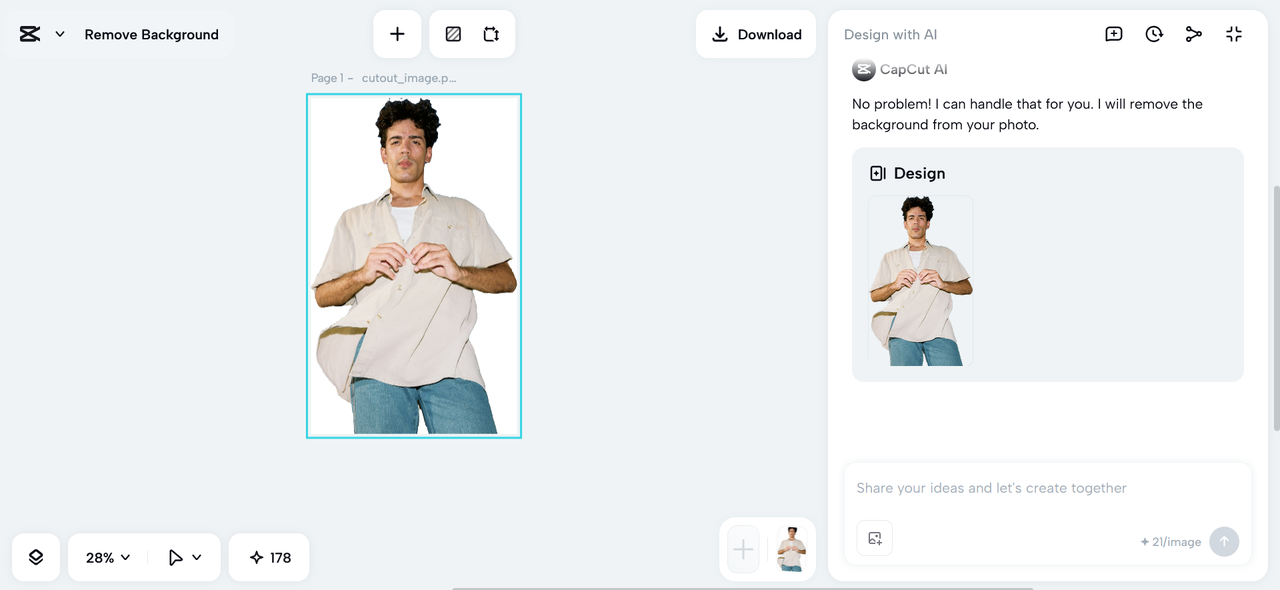Image resolution: width=1280 pixels, height=590 pixels.
Task: Collapse the Design with AI panel
Action: (1234, 34)
